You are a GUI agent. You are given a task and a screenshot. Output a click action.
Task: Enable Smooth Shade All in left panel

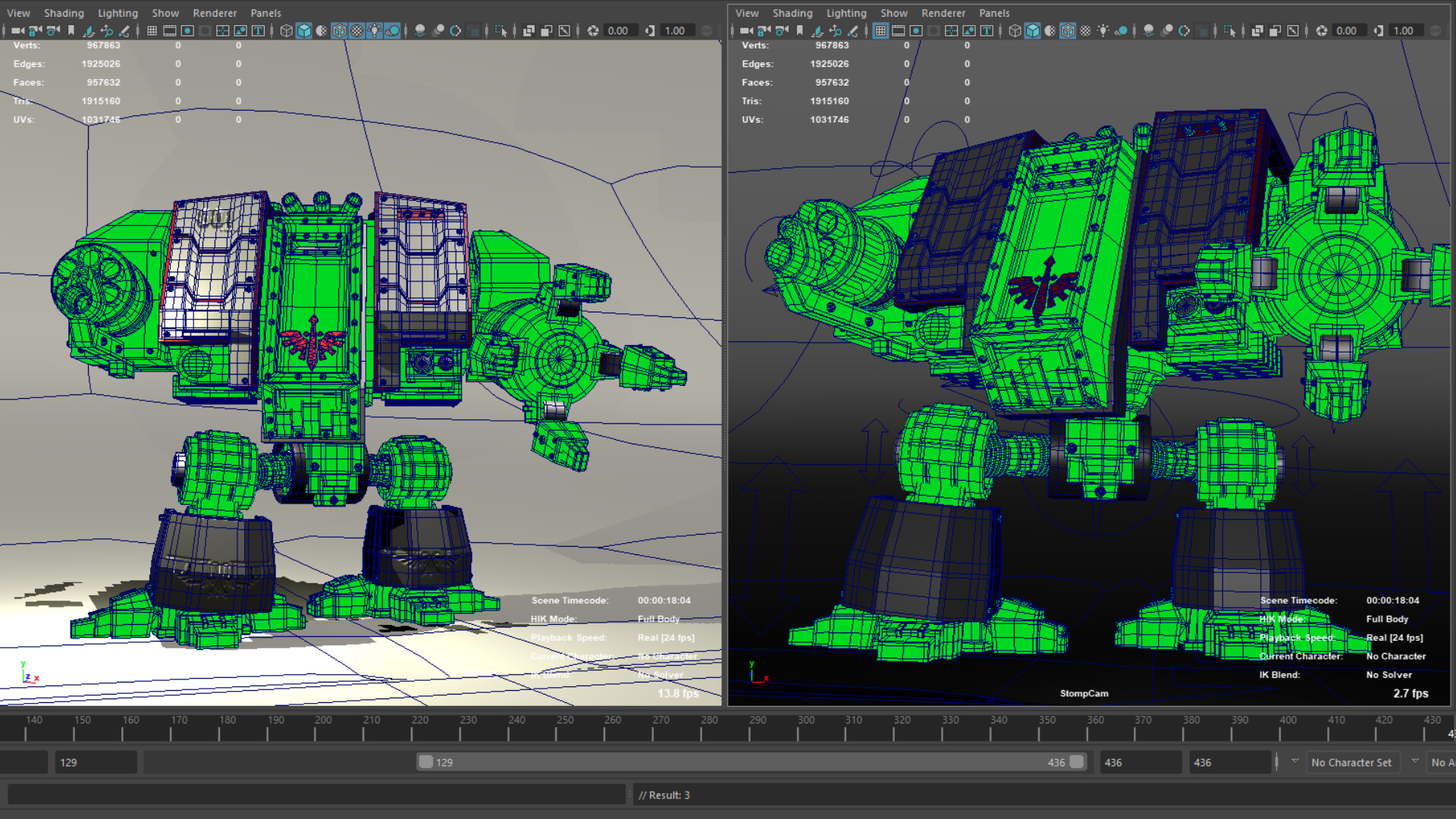tap(304, 30)
